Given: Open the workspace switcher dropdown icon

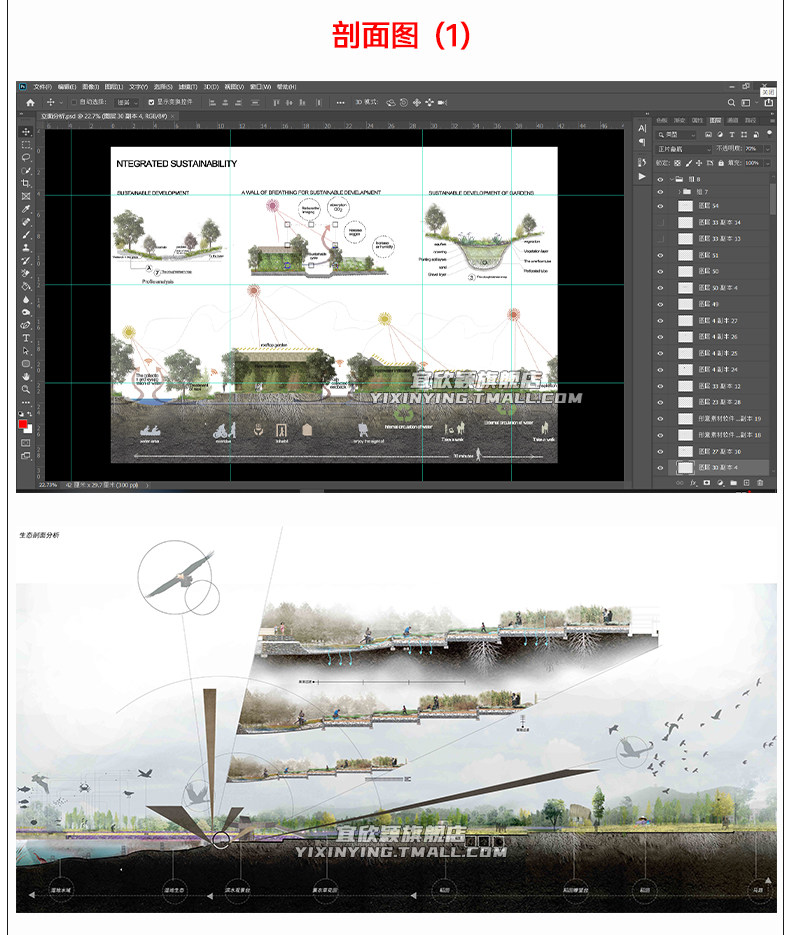Looking at the screenshot, I should [x=746, y=103].
